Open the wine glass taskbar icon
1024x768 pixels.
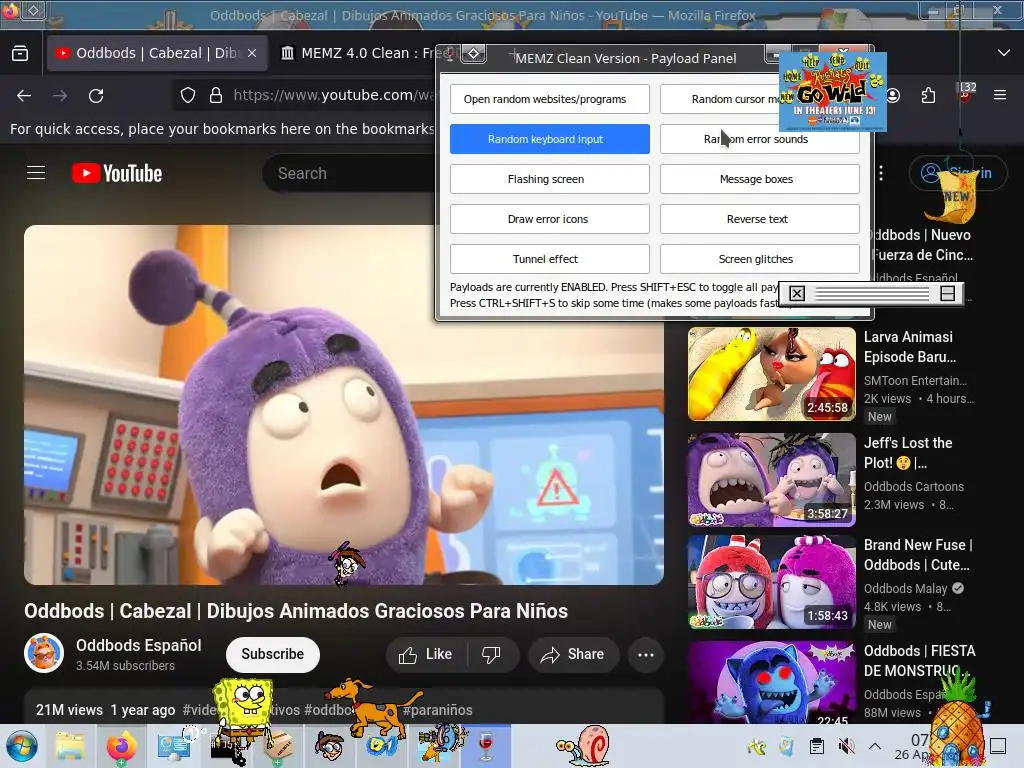click(x=485, y=746)
